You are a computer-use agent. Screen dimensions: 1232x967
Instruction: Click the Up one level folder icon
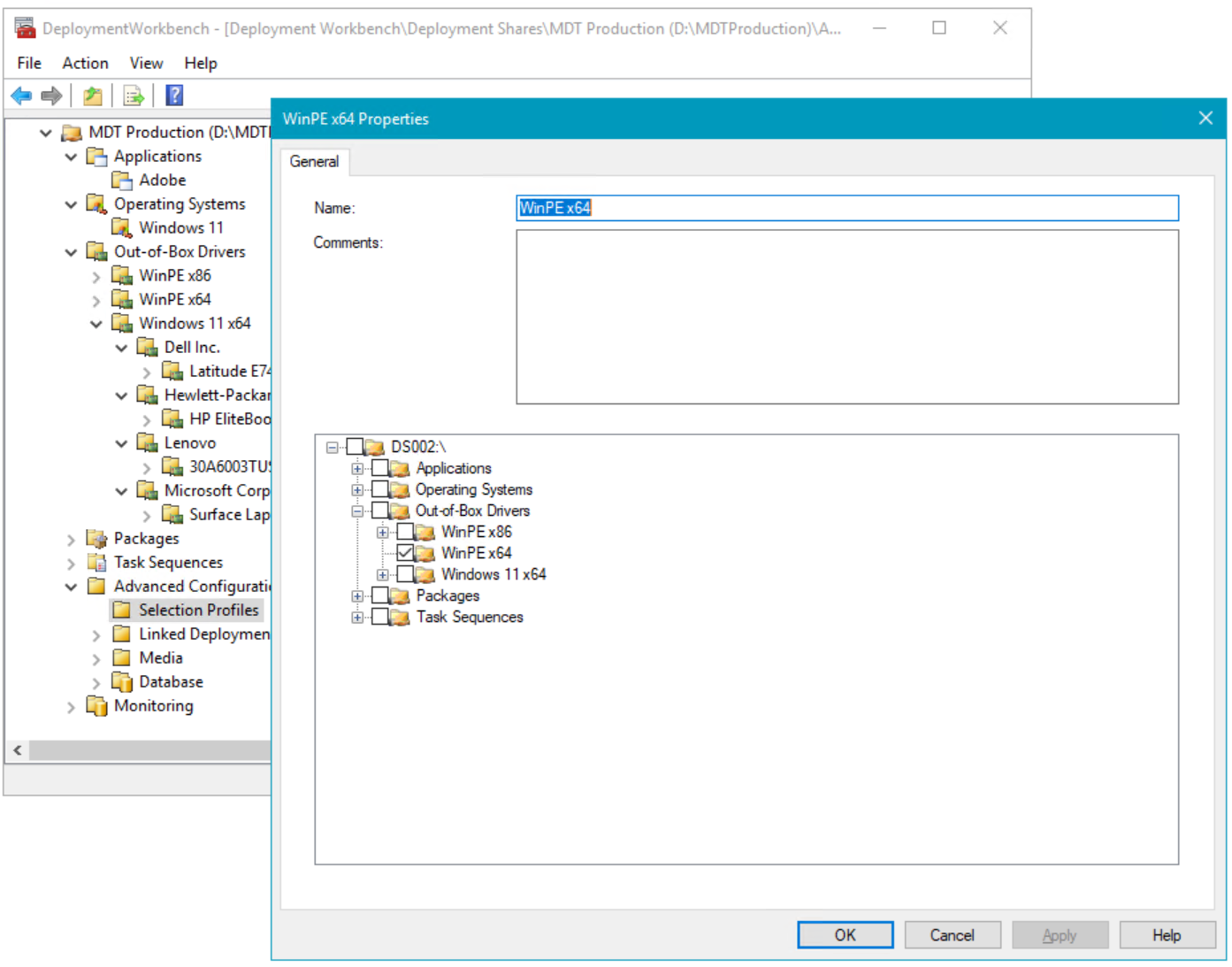(93, 96)
